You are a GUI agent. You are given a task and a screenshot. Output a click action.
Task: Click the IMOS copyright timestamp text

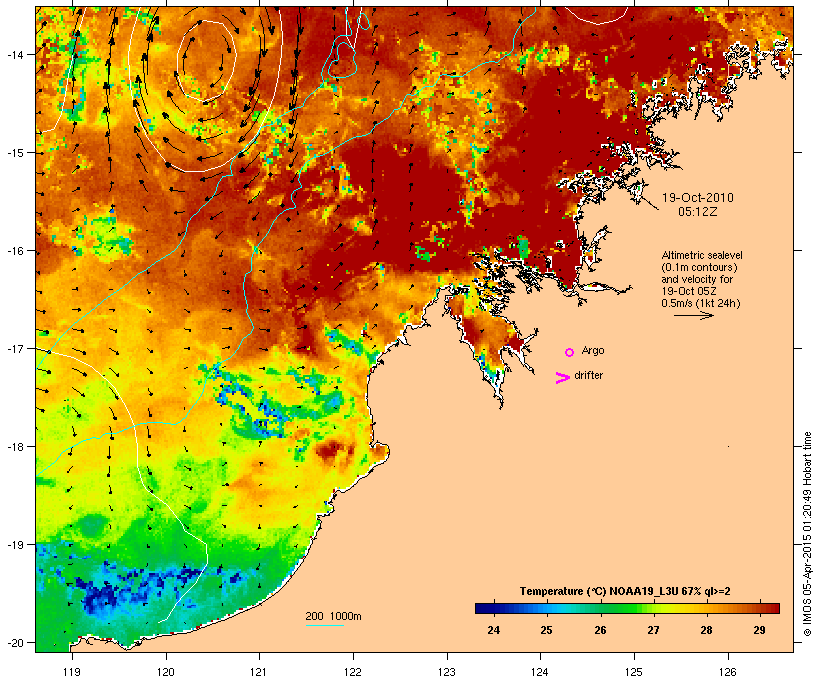pos(807,534)
